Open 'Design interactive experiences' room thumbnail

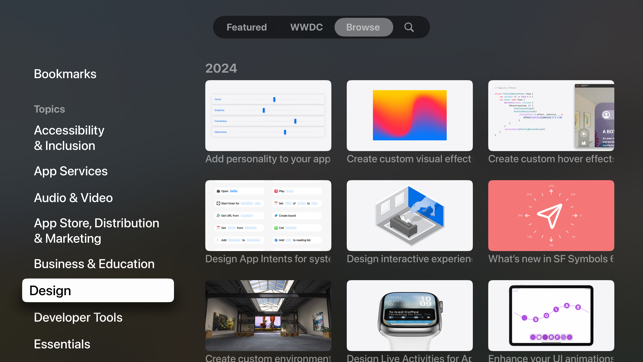pyautogui.click(x=410, y=216)
